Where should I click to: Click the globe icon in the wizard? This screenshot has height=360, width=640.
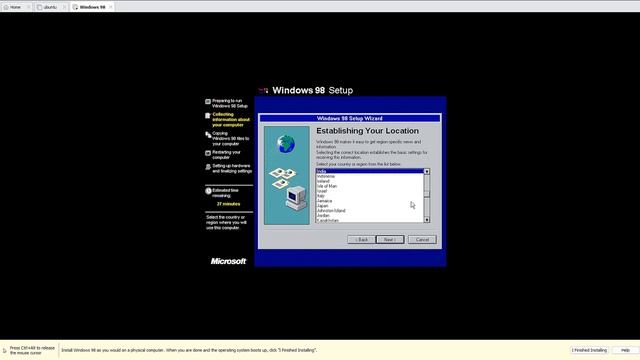286,144
